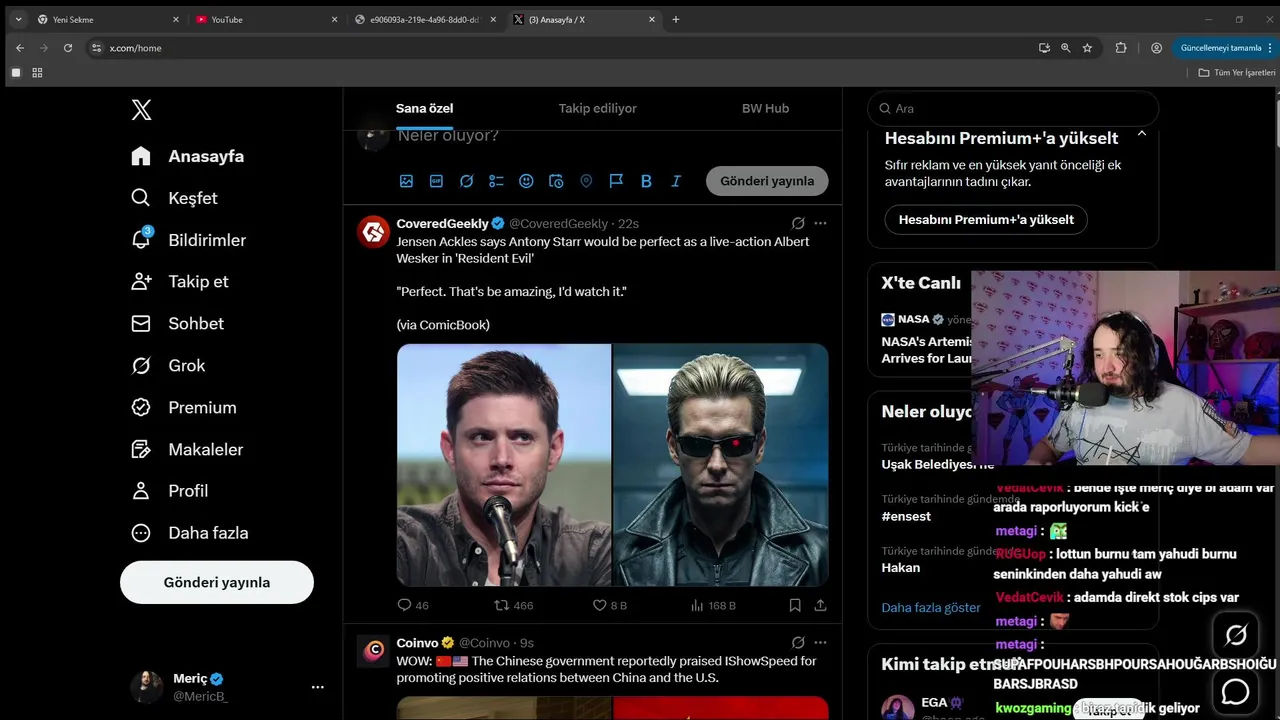1280x720 pixels.
Task: Click the flag icon in composer
Action: [x=616, y=181]
